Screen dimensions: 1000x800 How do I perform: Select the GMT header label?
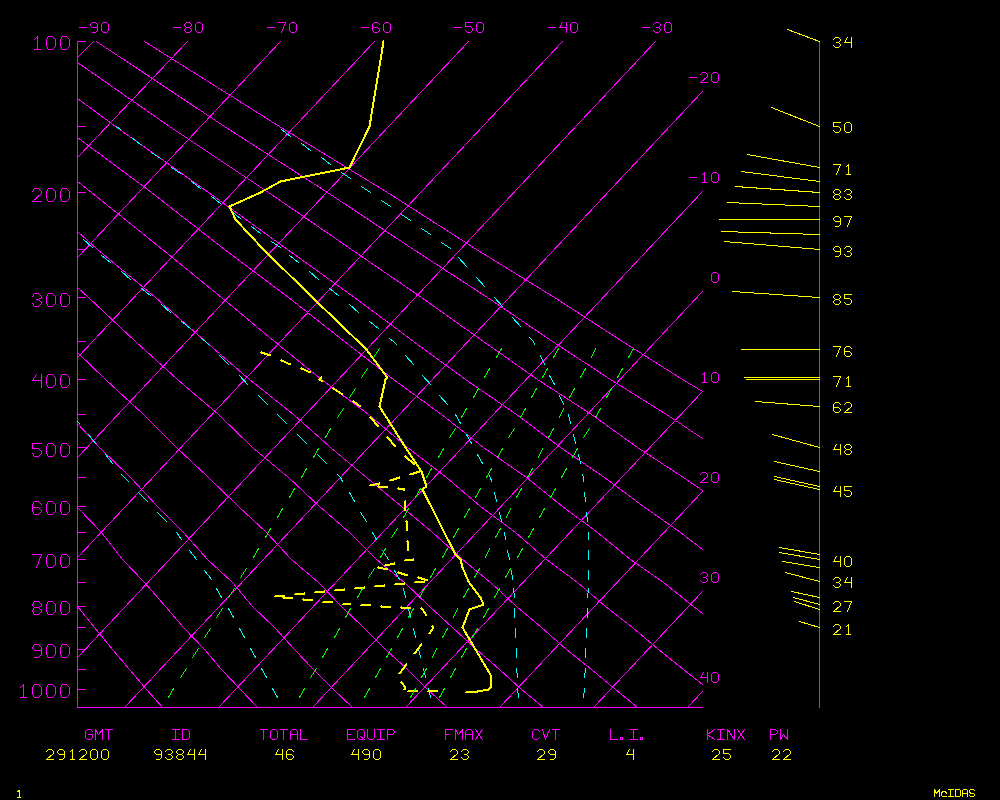[x=98, y=735]
